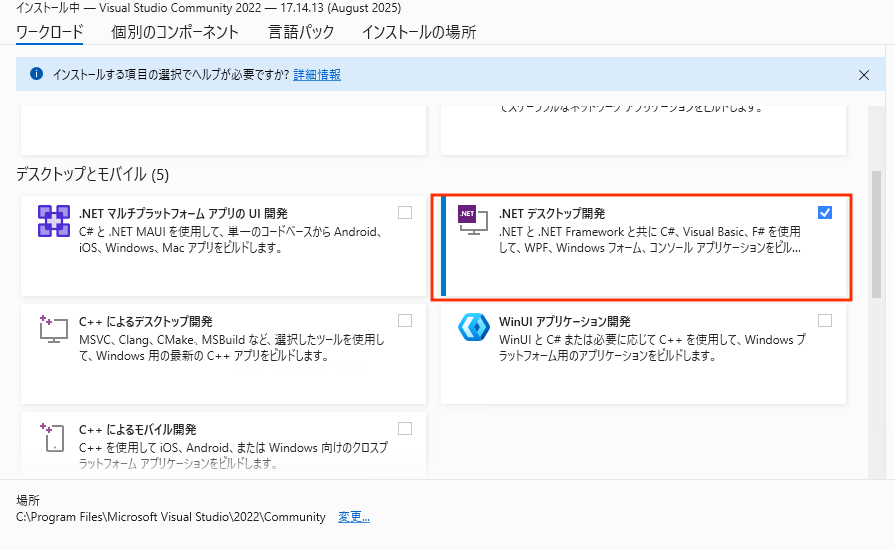Screen dimensions: 895x550
Task: Click the C++ desktop development icon
Action: (x=53, y=329)
